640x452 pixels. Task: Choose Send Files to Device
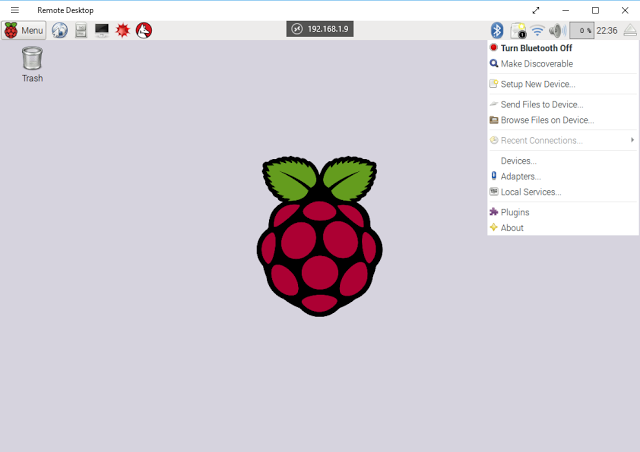541,104
